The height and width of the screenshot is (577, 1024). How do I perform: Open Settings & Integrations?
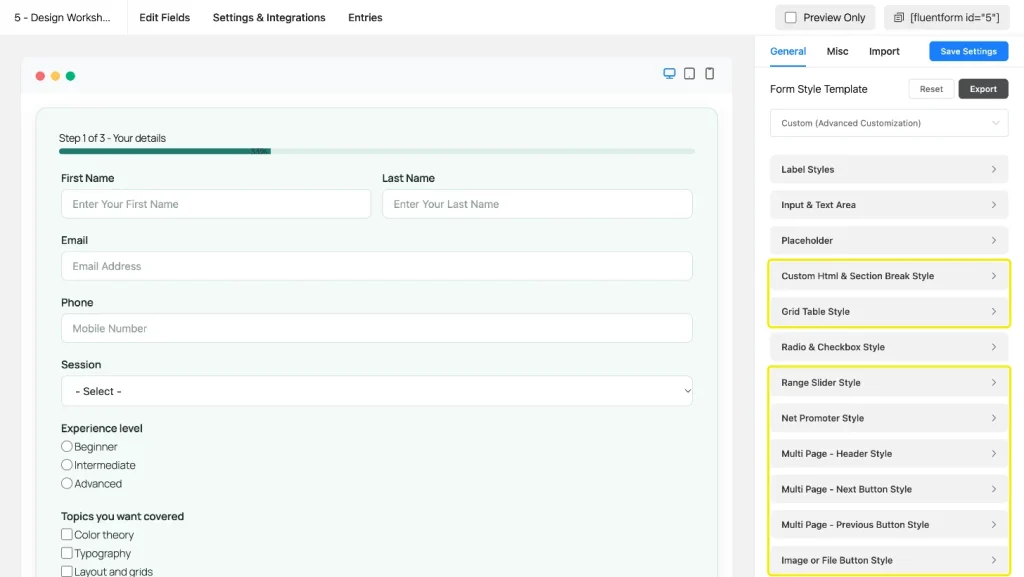click(269, 18)
